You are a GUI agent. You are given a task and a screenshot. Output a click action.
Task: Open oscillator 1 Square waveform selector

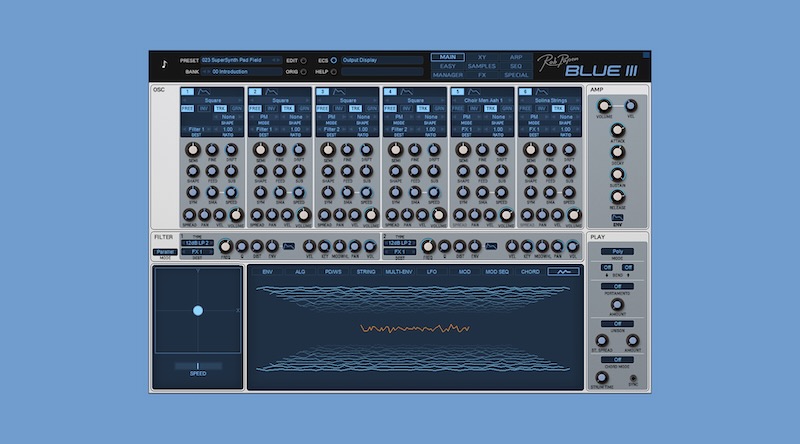212,101
